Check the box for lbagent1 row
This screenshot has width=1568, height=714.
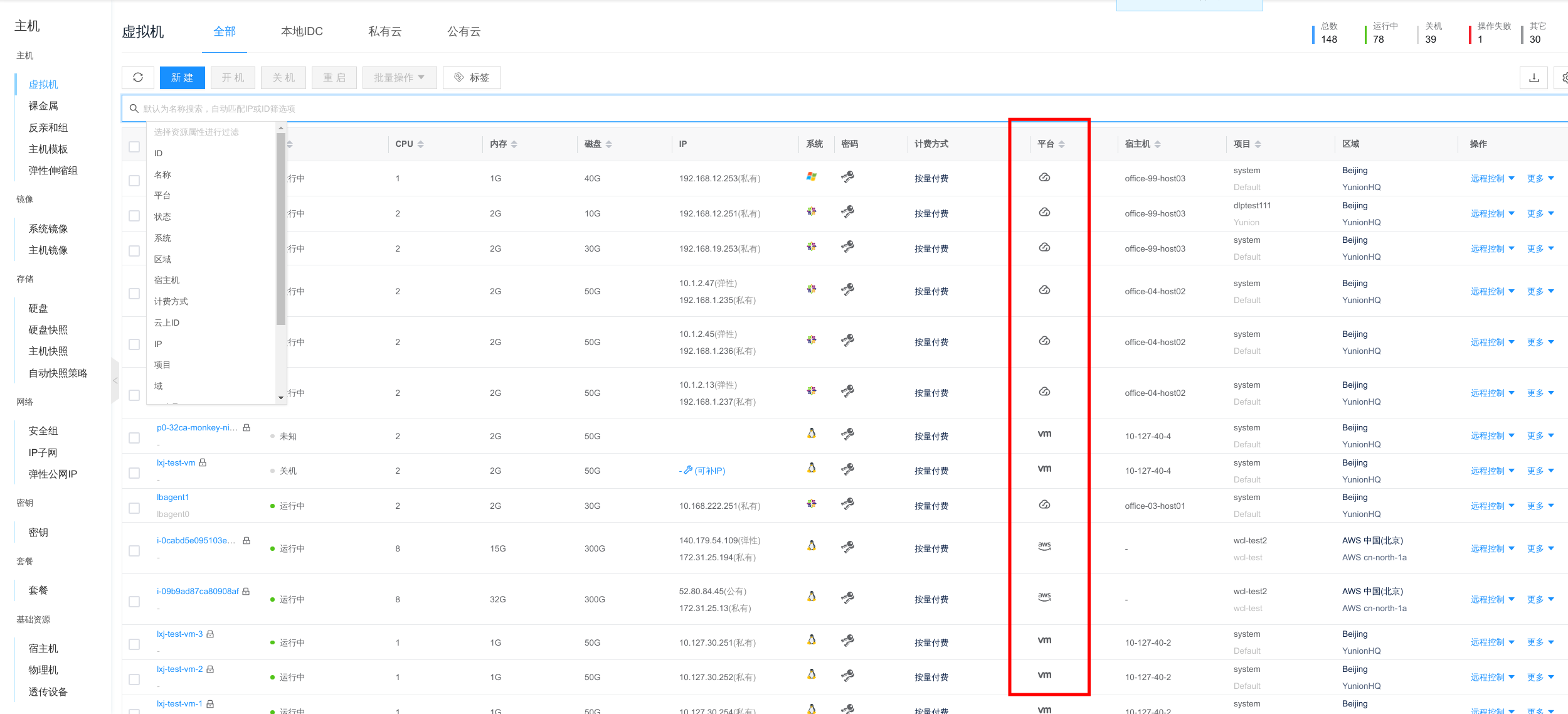(x=134, y=508)
